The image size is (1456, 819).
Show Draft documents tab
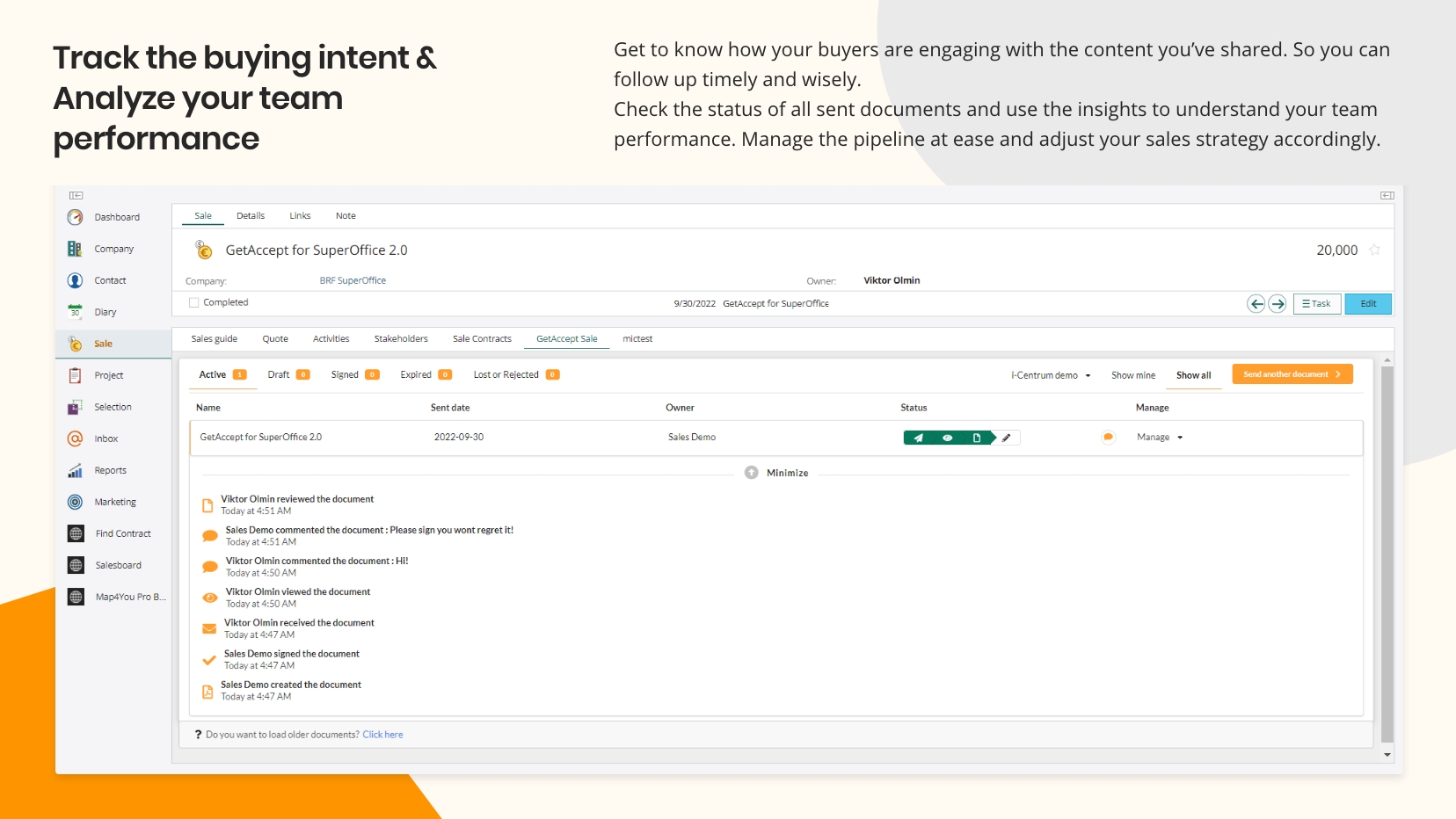(x=288, y=374)
